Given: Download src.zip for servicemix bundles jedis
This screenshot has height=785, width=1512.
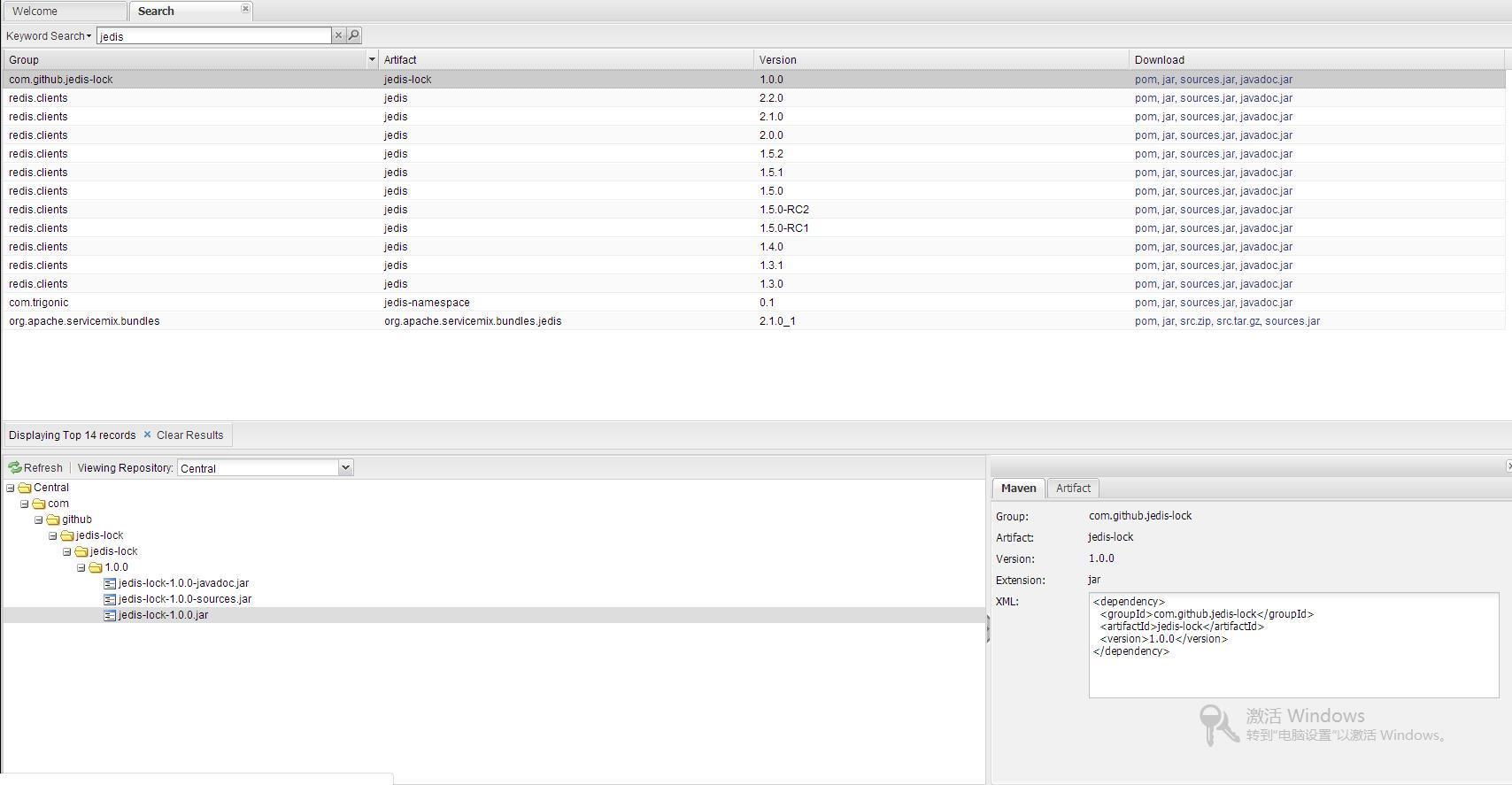Looking at the screenshot, I should [1195, 321].
